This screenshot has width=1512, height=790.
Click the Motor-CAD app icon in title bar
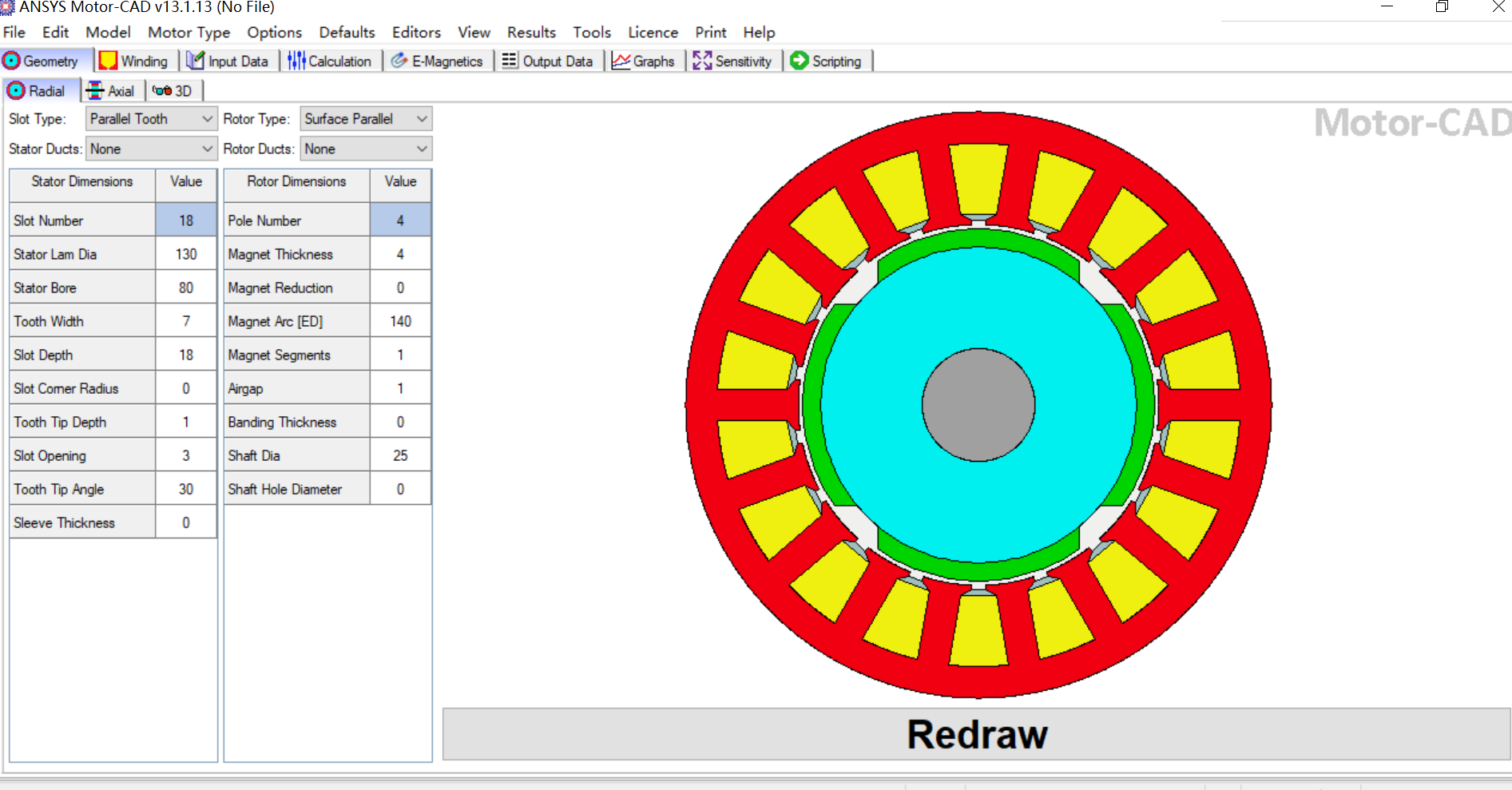[7, 7]
